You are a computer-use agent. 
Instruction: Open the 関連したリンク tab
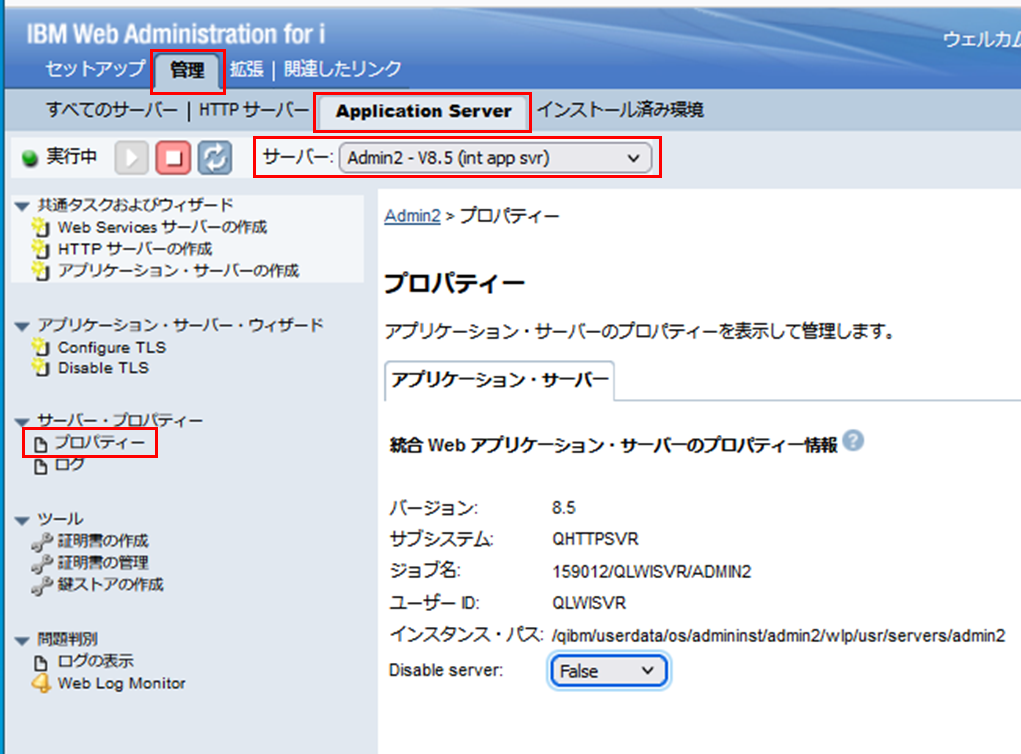click(343, 68)
